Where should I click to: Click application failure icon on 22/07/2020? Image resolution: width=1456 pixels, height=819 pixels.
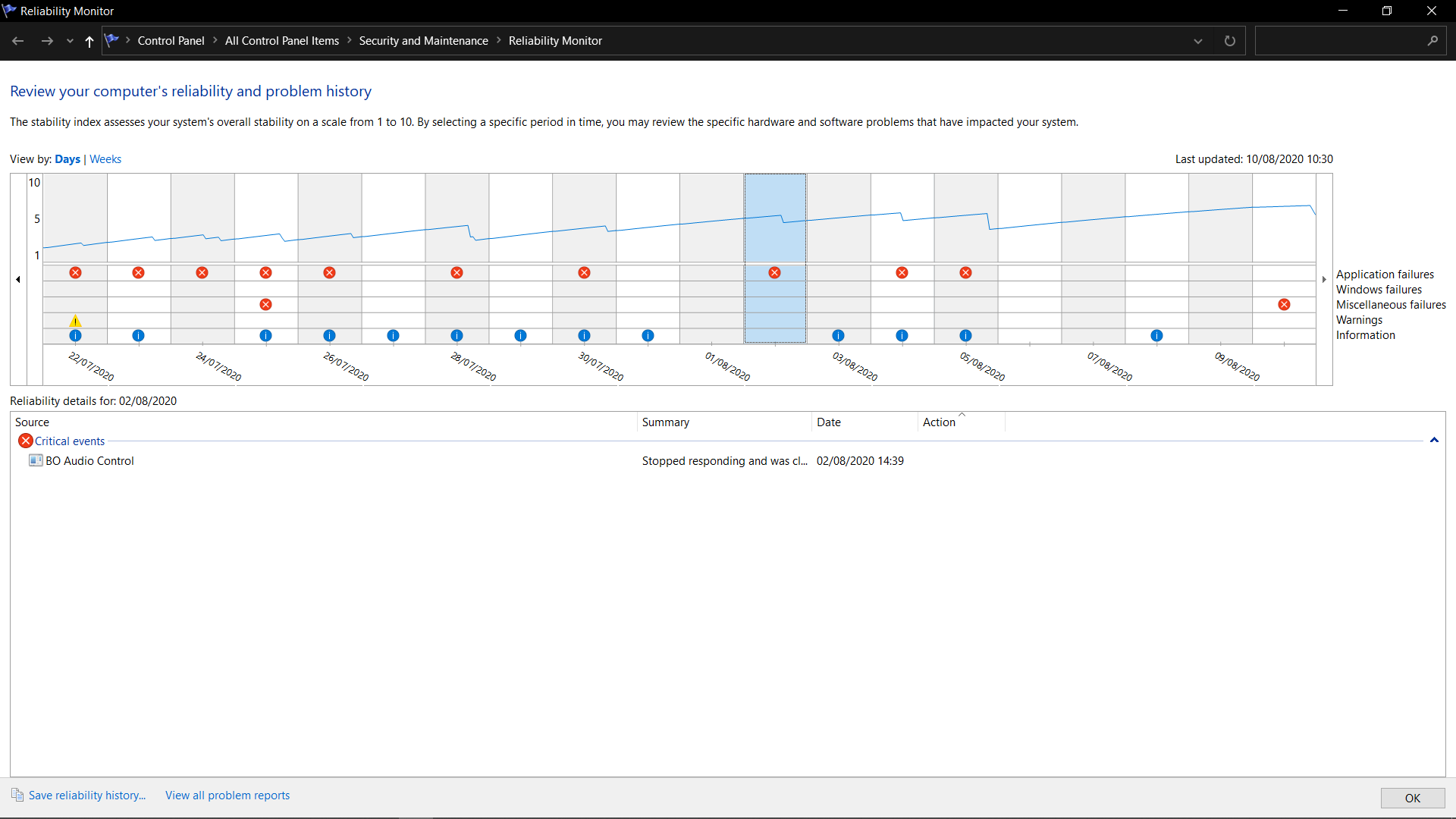75,272
